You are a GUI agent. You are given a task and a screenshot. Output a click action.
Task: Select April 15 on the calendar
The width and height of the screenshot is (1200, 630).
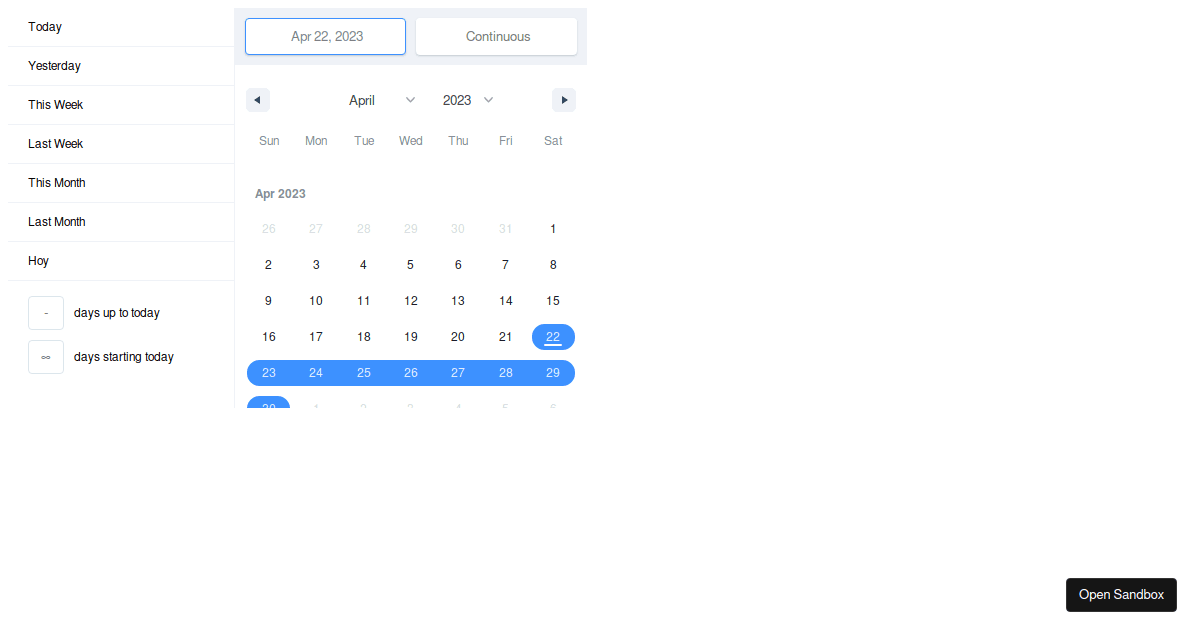[553, 301]
